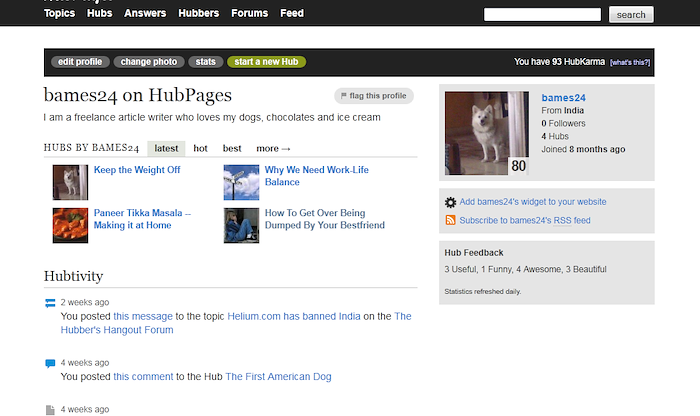The image size is (700, 416).
Task: Click the document icon in Hubtivity
Action: [x=50, y=410]
